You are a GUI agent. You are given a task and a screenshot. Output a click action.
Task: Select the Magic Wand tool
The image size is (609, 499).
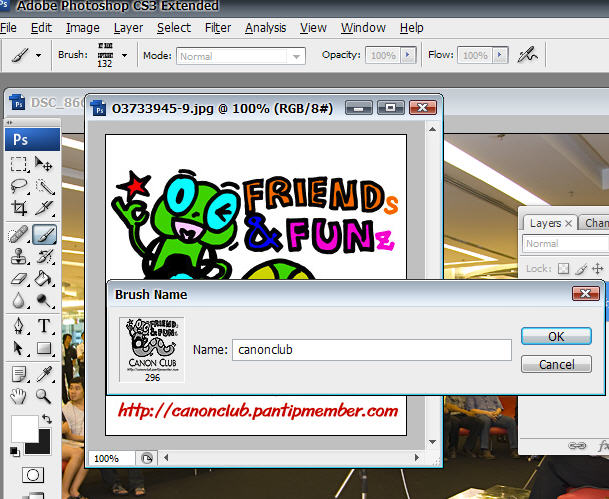pyautogui.click(x=44, y=186)
